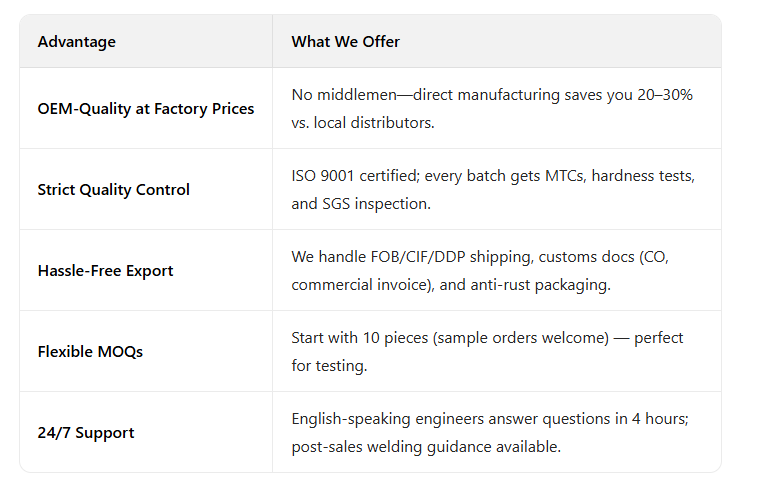Click the Flexible MOQs row label
Screen dimensions: 758x485
89,351
